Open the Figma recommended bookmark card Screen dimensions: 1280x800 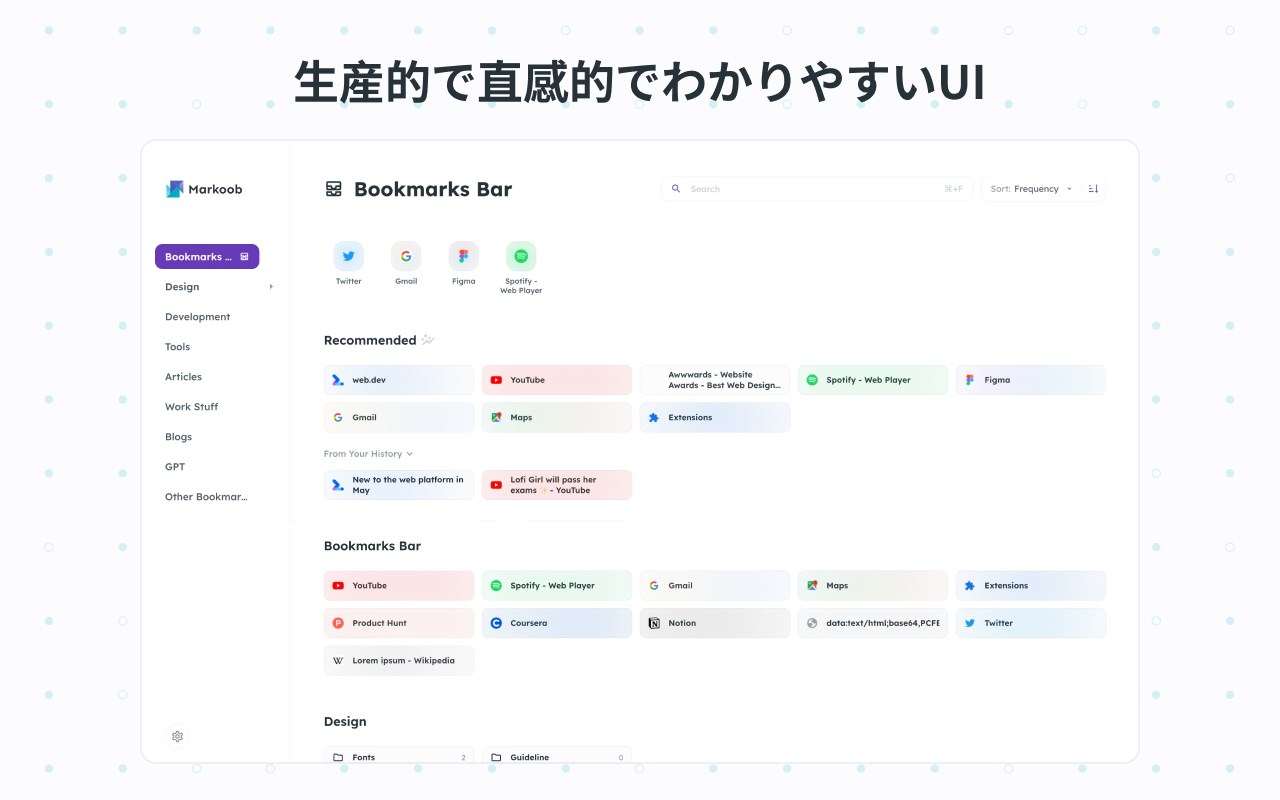[x=1031, y=380]
